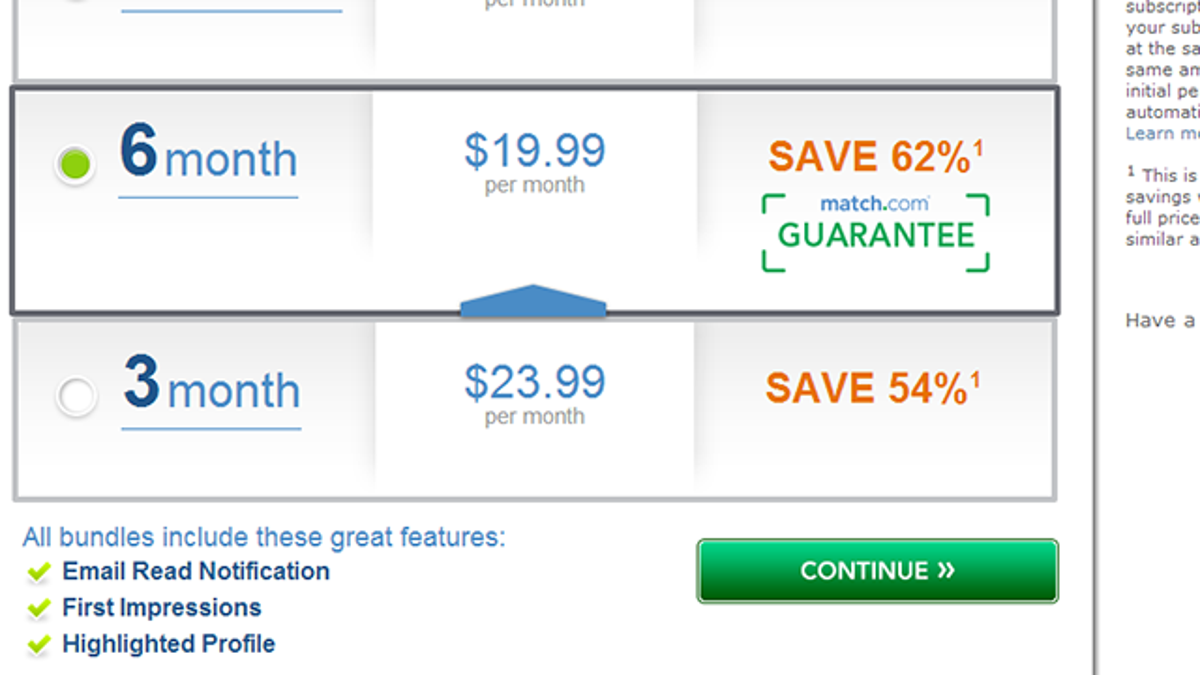Click footnote superscript next to SAVE 62%
The width and height of the screenshot is (1200, 675).
click(978, 148)
